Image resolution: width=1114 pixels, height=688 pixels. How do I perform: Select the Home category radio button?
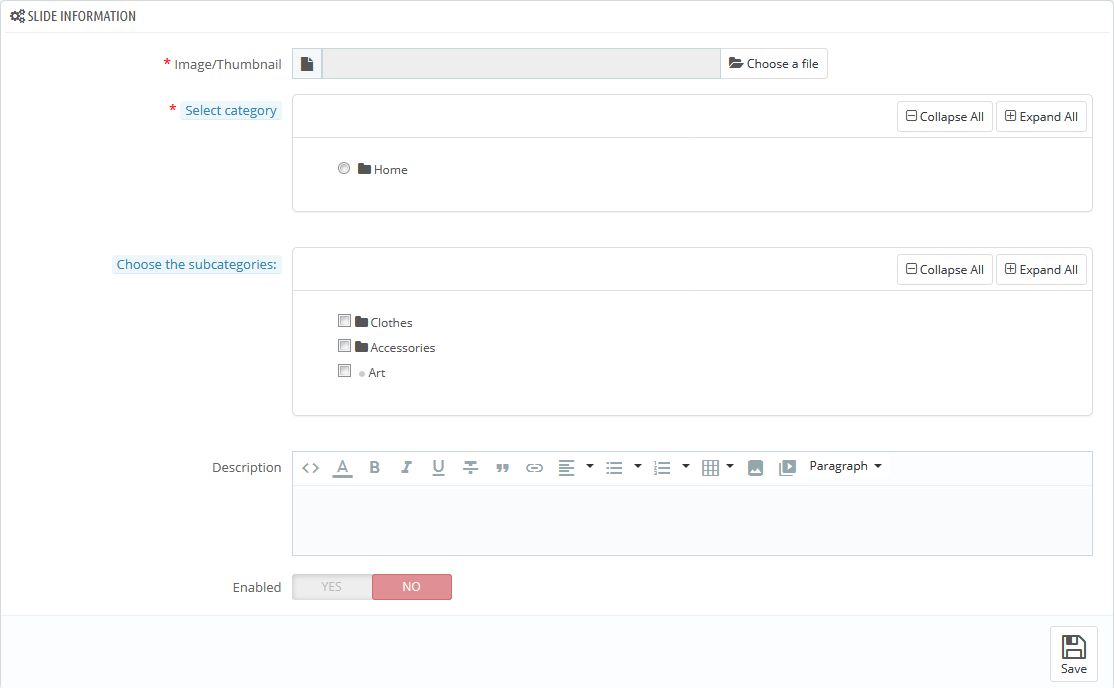(x=344, y=169)
